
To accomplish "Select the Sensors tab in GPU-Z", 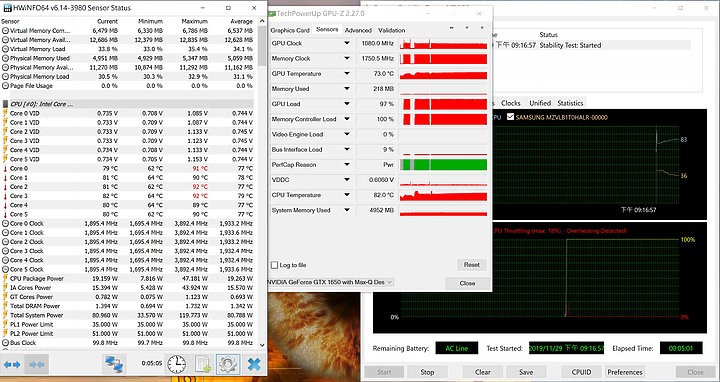I will [327, 29].
